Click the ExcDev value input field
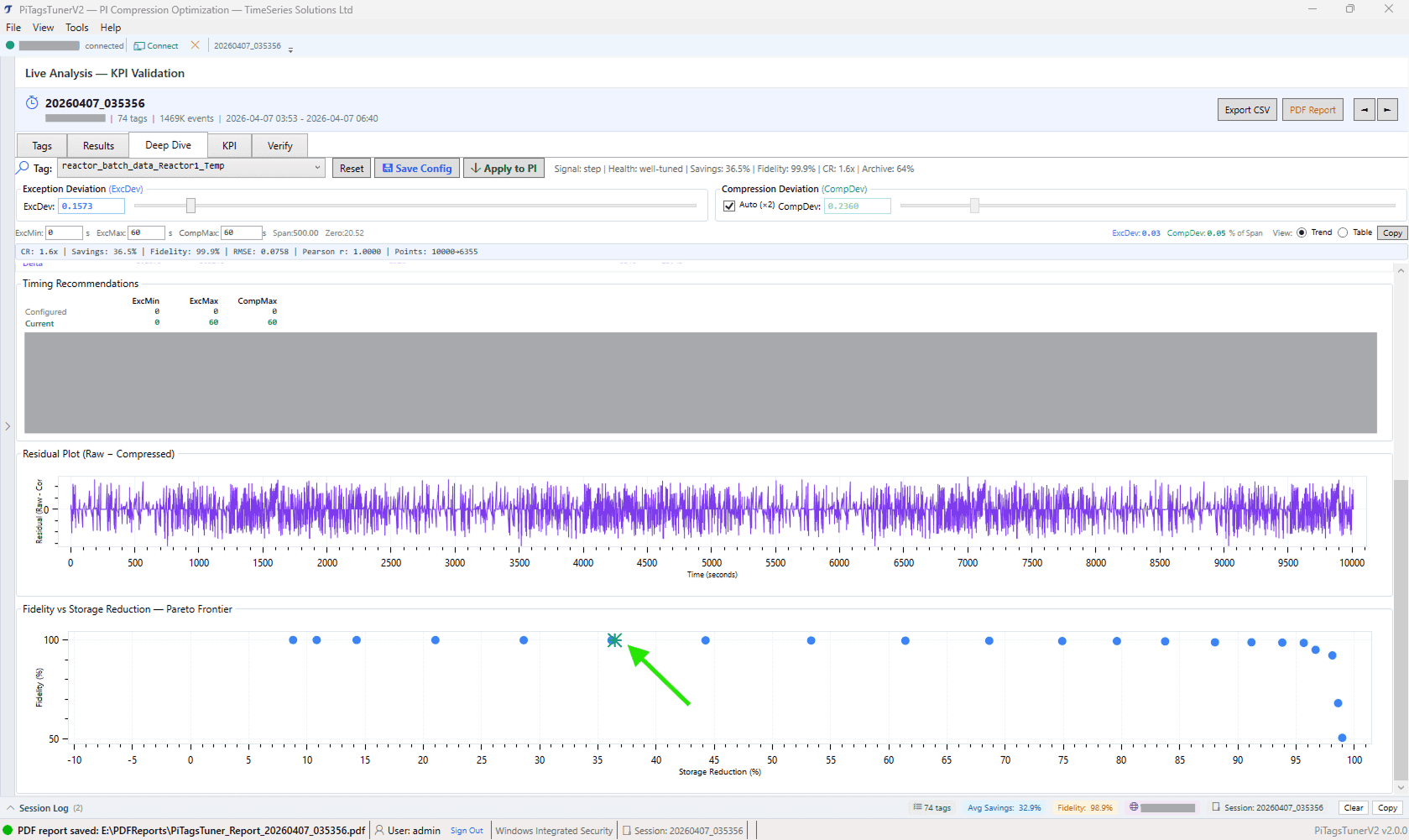 [x=91, y=206]
